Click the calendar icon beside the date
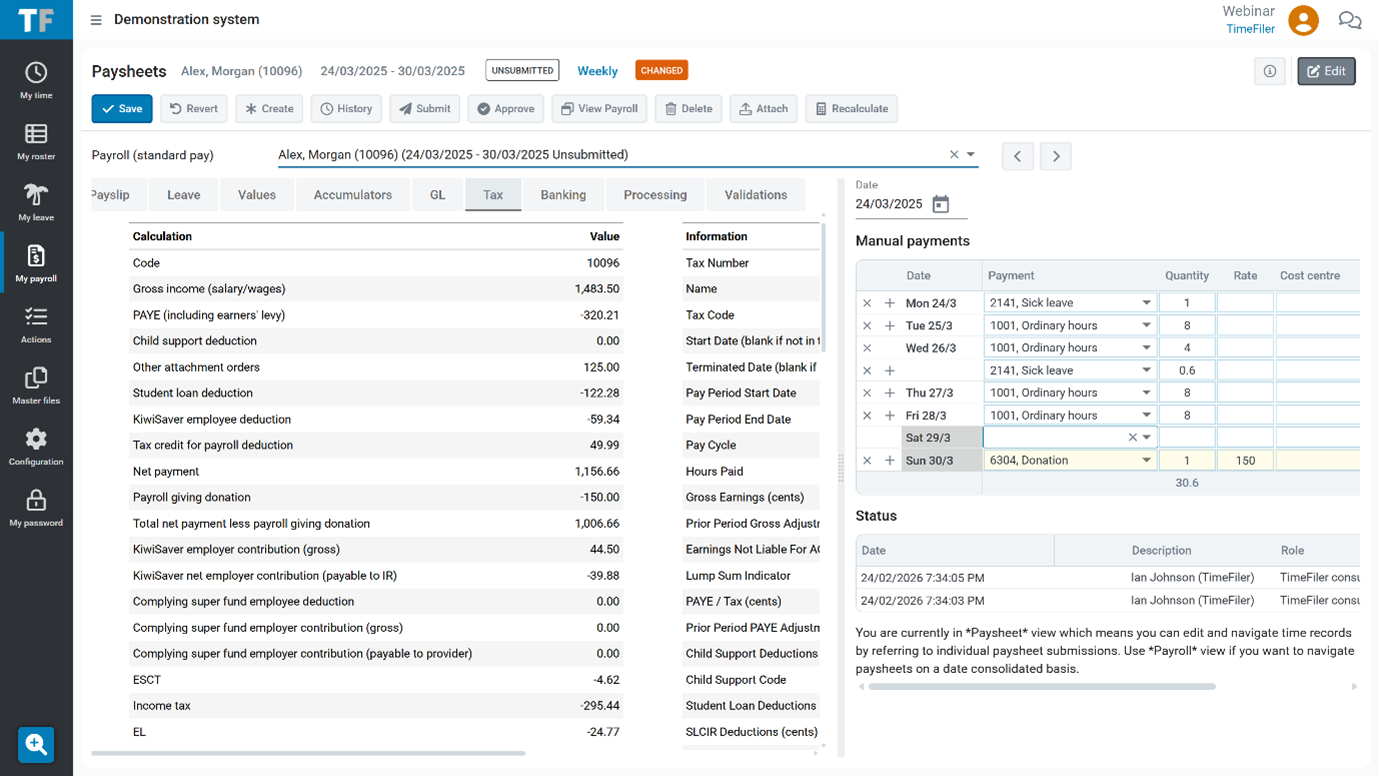Image resolution: width=1379 pixels, height=776 pixels. pos(940,204)
